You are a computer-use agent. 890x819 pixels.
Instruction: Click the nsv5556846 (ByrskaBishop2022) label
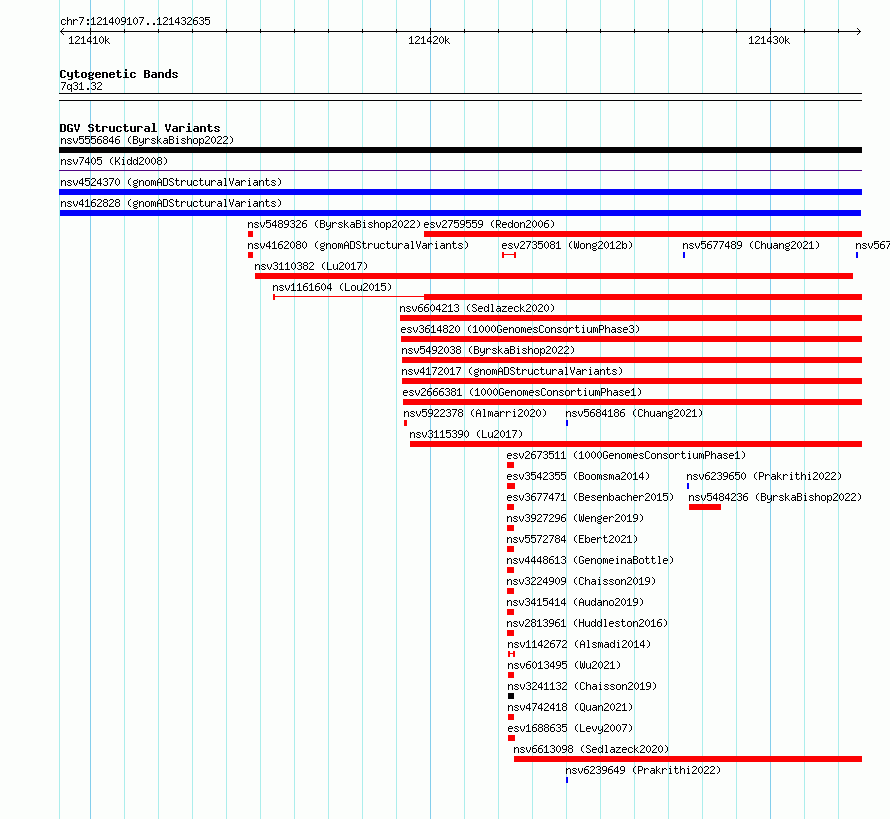click(147, 140)
